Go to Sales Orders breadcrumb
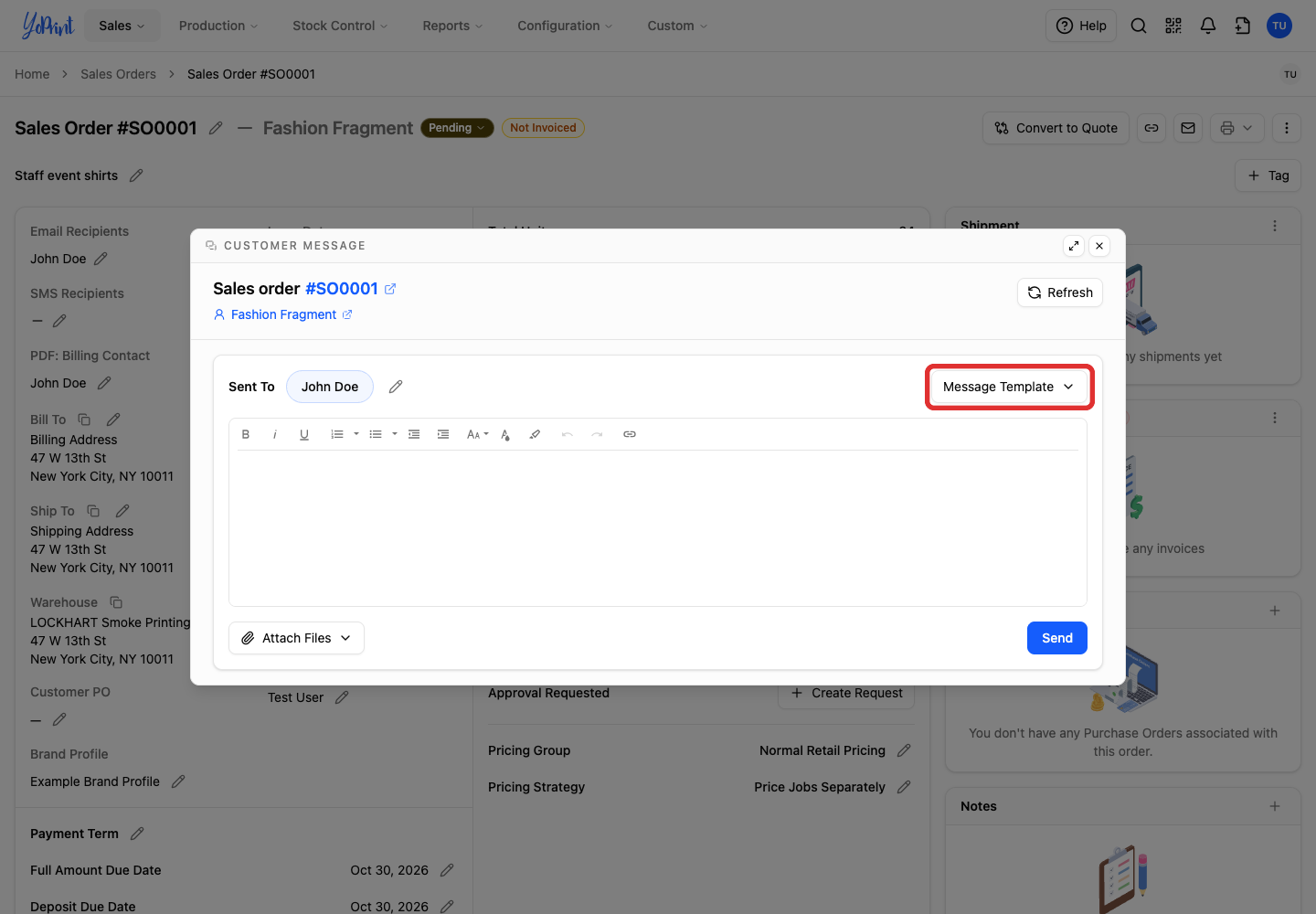Image resolution: width=1316 pixels, height=914 pixels. coord(118,74)
